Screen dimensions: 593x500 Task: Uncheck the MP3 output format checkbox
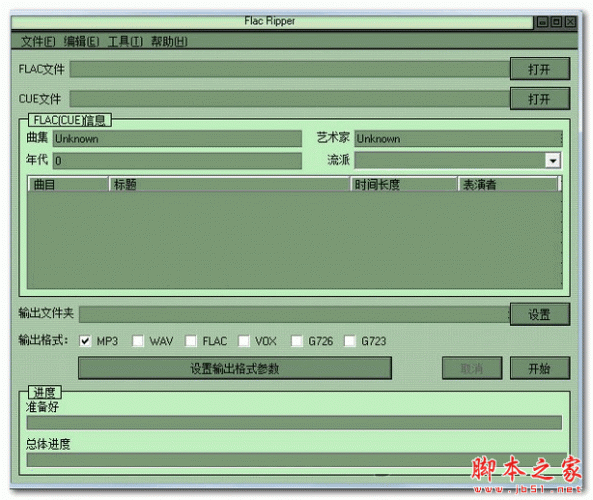85,341
